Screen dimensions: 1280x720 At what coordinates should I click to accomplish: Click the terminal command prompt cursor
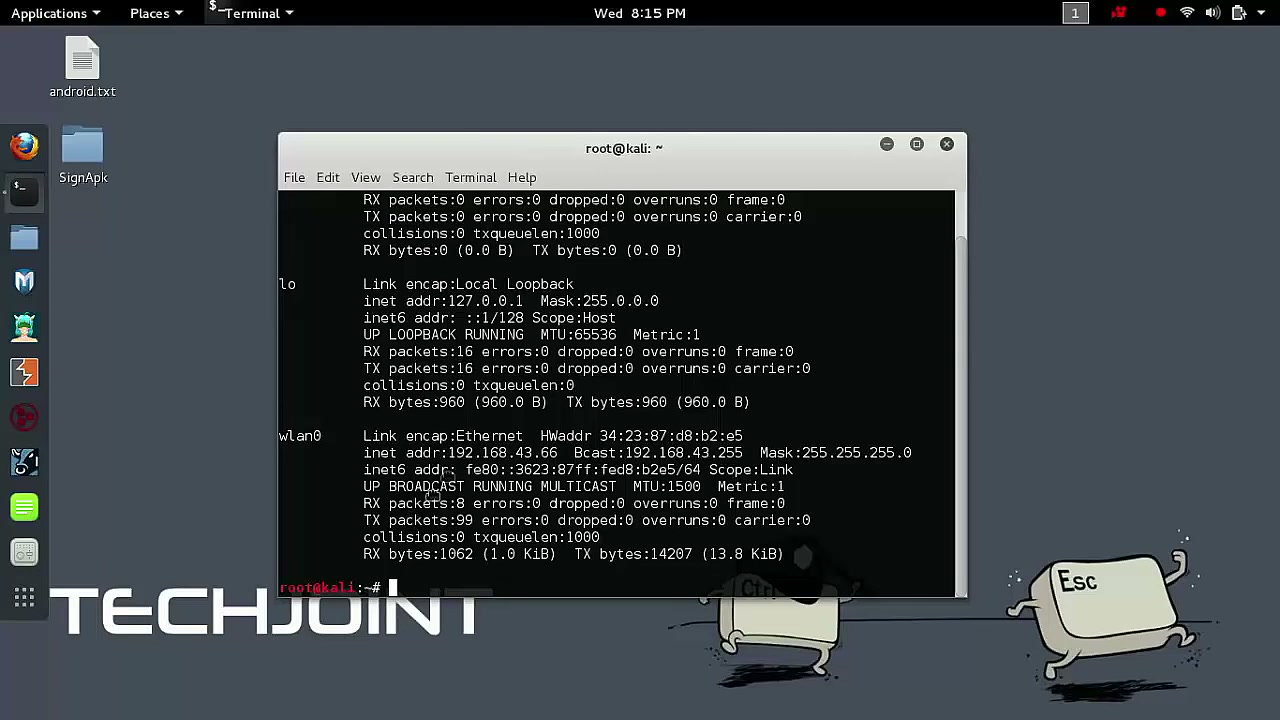click(x=393, y=587)
